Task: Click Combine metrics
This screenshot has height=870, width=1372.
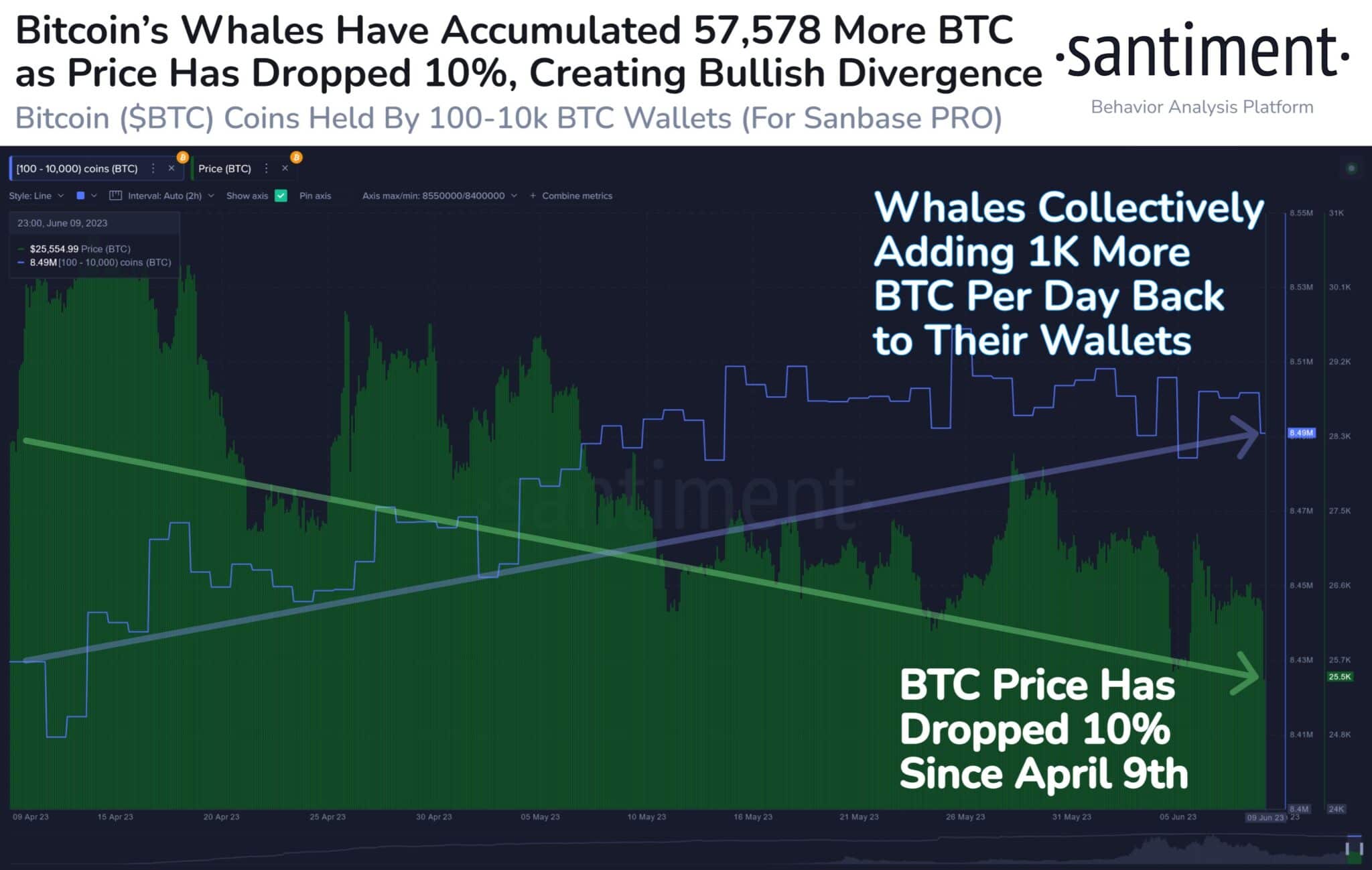Action: tap(576, 196)
